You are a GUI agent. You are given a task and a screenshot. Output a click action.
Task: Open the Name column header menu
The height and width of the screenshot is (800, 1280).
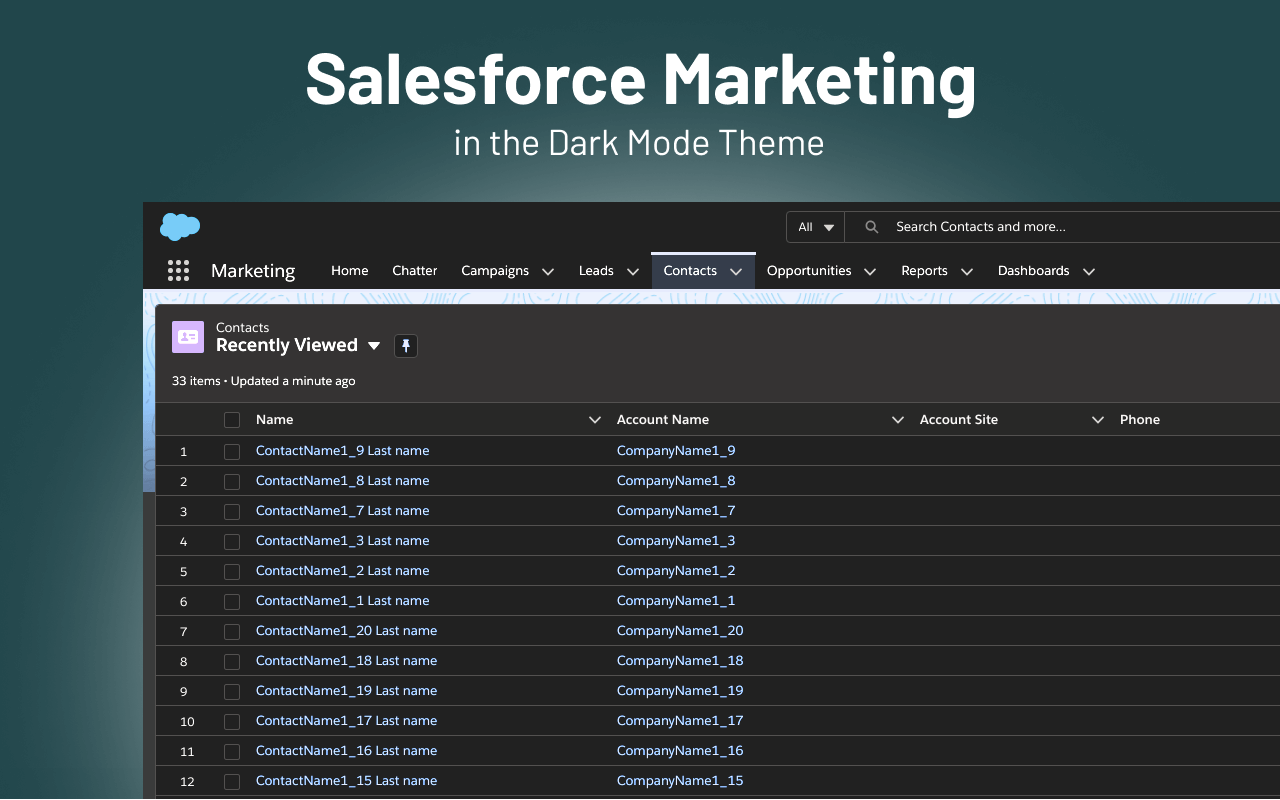point(595,420)
